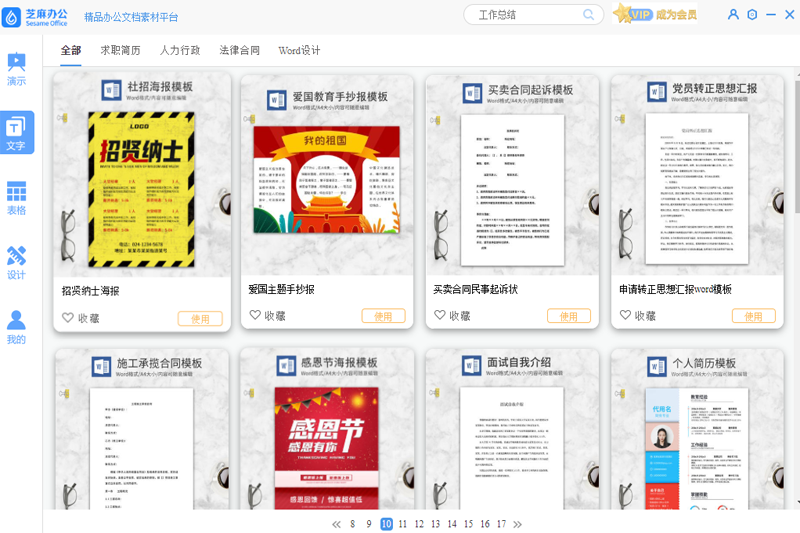Switch to the Word设计 tab

pyautogui.click(x=299, y=50)
